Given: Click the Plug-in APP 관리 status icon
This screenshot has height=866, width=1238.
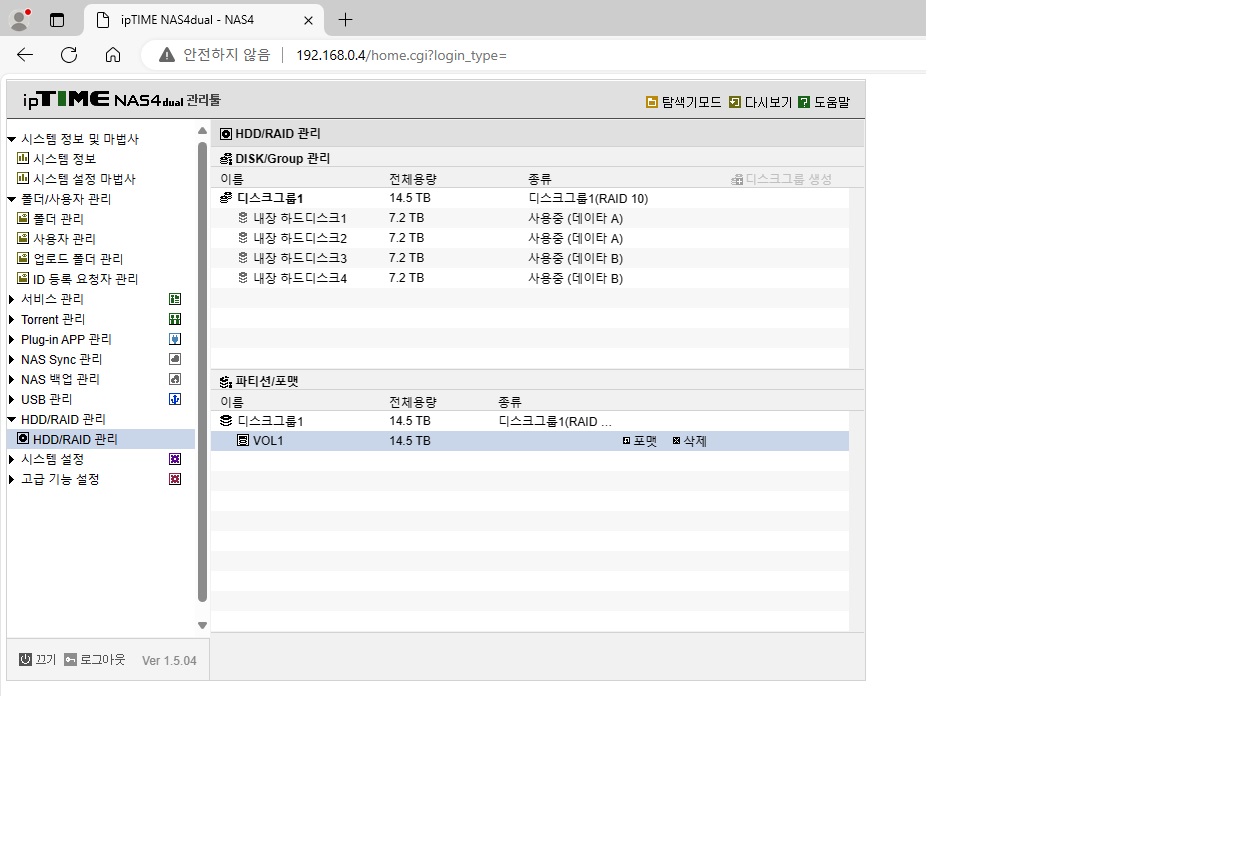Looking at the screenshot, I should pyautogui.click(x=175, y=339).
